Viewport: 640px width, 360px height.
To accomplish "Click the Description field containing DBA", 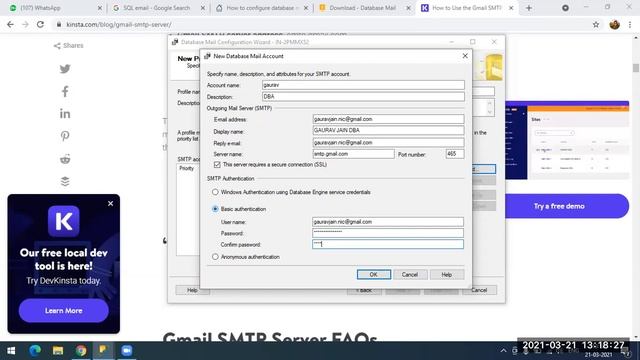I will [x=363, y=97].
